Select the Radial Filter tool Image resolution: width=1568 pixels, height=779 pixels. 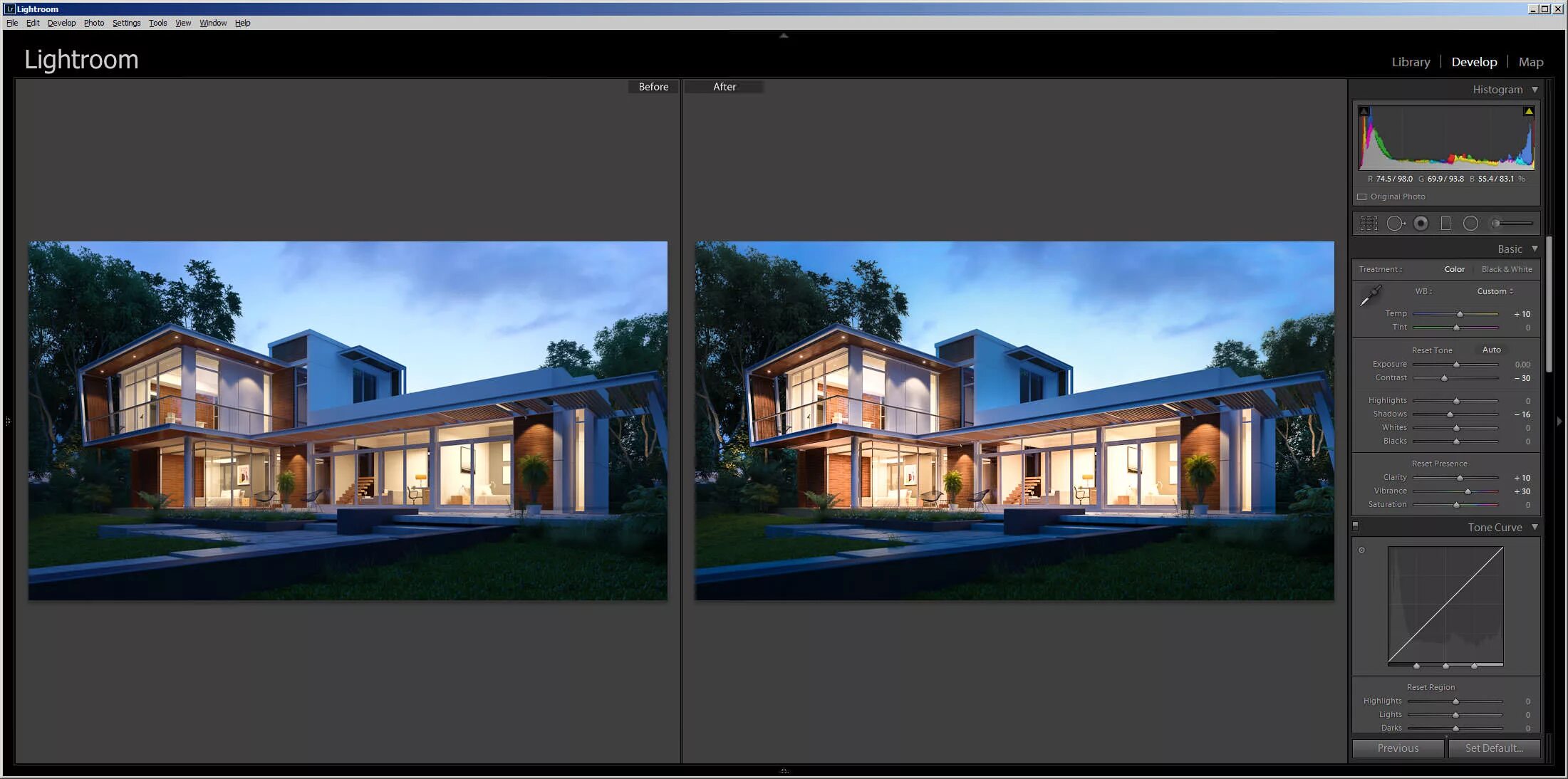(x=1470, y=224)
